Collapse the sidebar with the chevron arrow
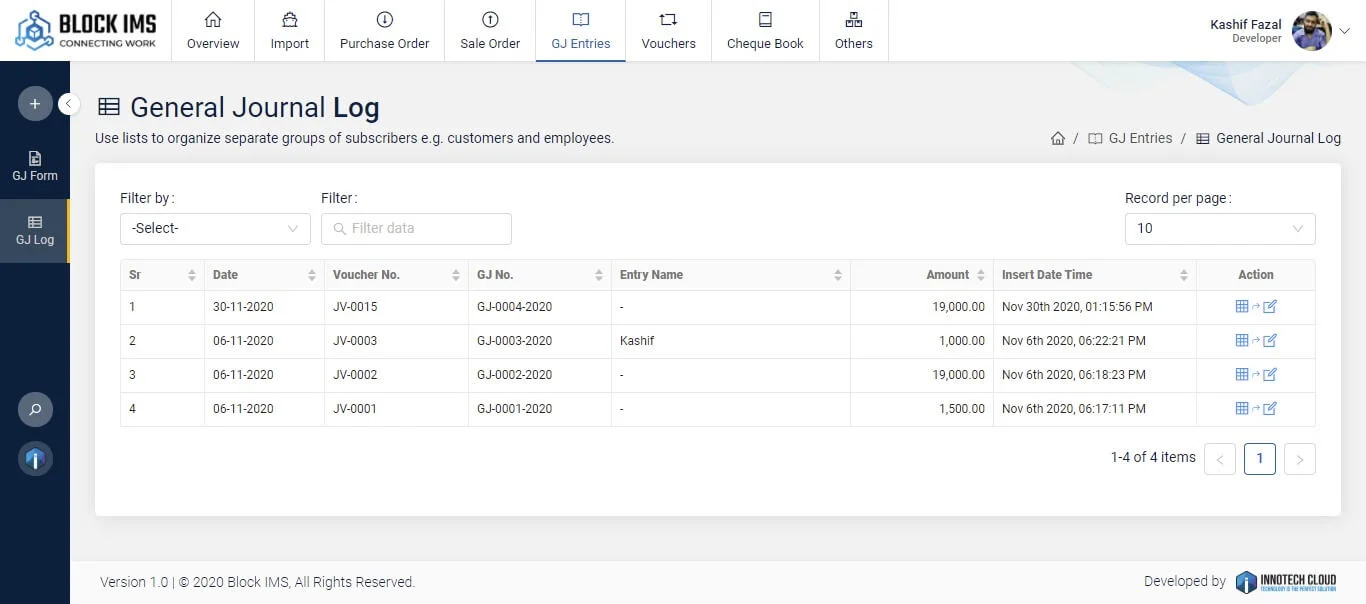Screen dimensions: 1366x604 coord(69,104)
